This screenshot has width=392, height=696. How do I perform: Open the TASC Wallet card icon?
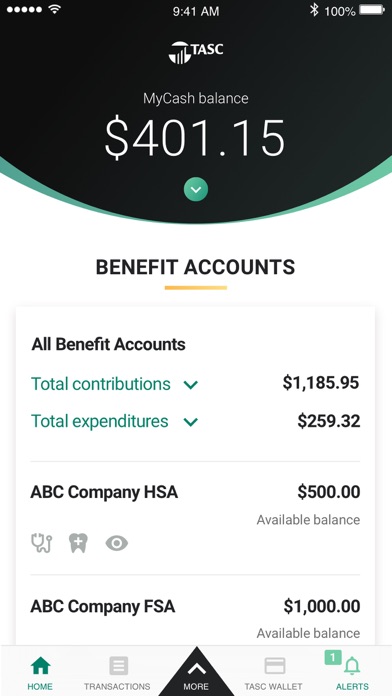click(275, 665)
